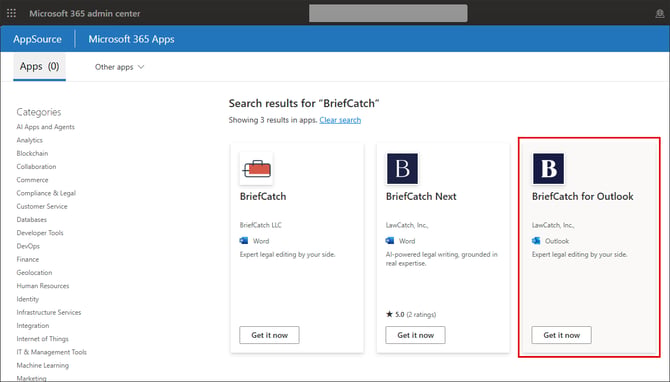
Task: Choose the Developer Tools category
Action: (x=40, y=233)
